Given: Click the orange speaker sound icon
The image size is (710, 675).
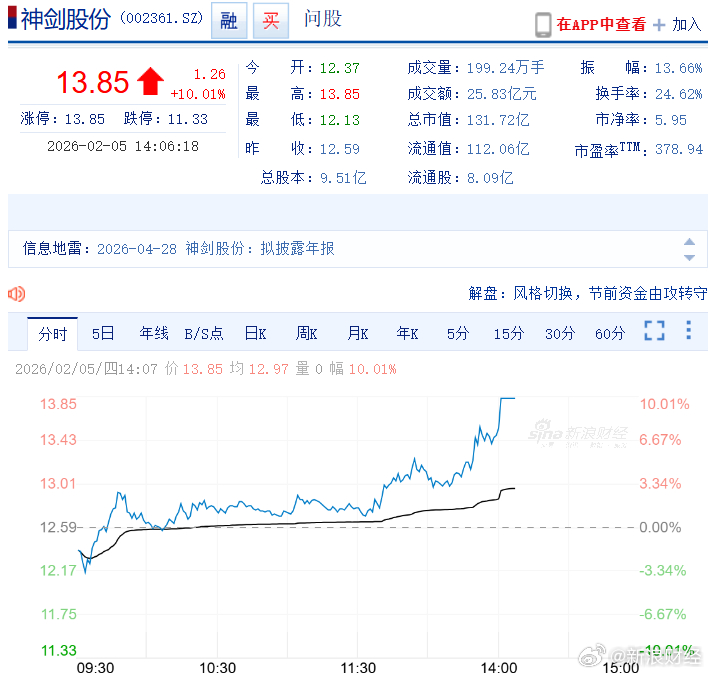Looking at the screenshot, I should (17, 294).
